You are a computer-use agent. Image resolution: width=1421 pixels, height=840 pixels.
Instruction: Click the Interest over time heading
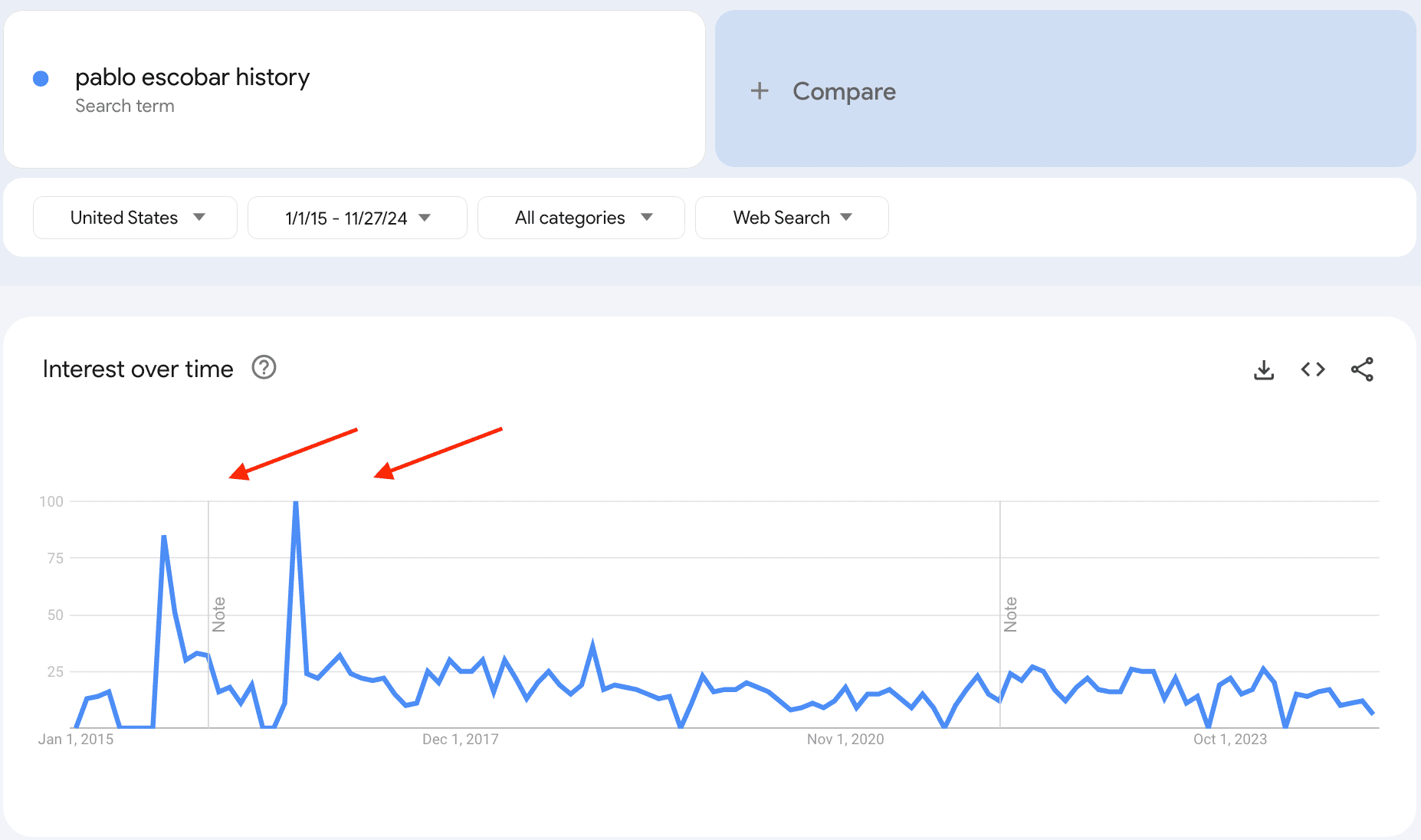(137, 369)
